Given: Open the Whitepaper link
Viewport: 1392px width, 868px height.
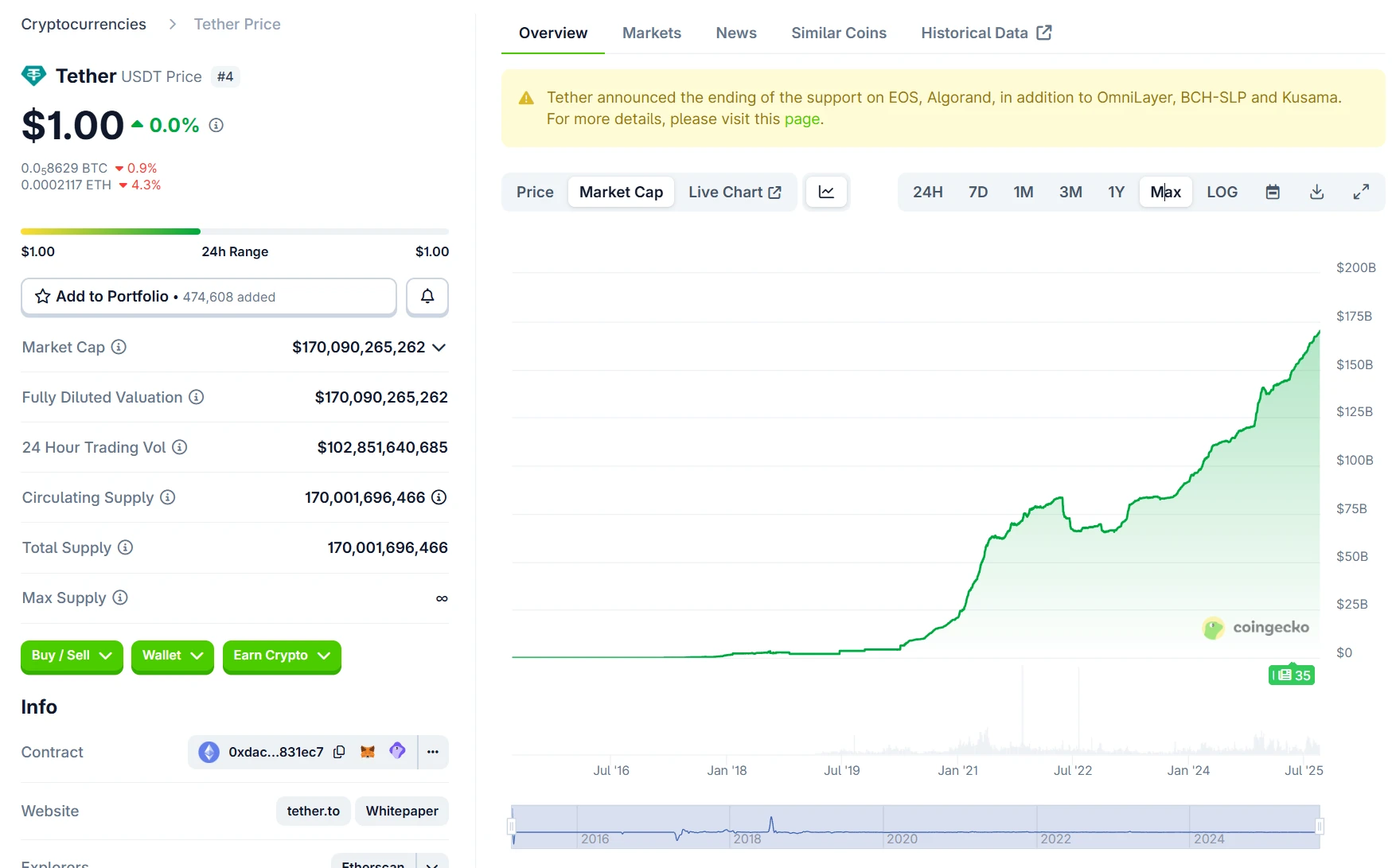Looking at the screenshot, I should pos(402,811).
